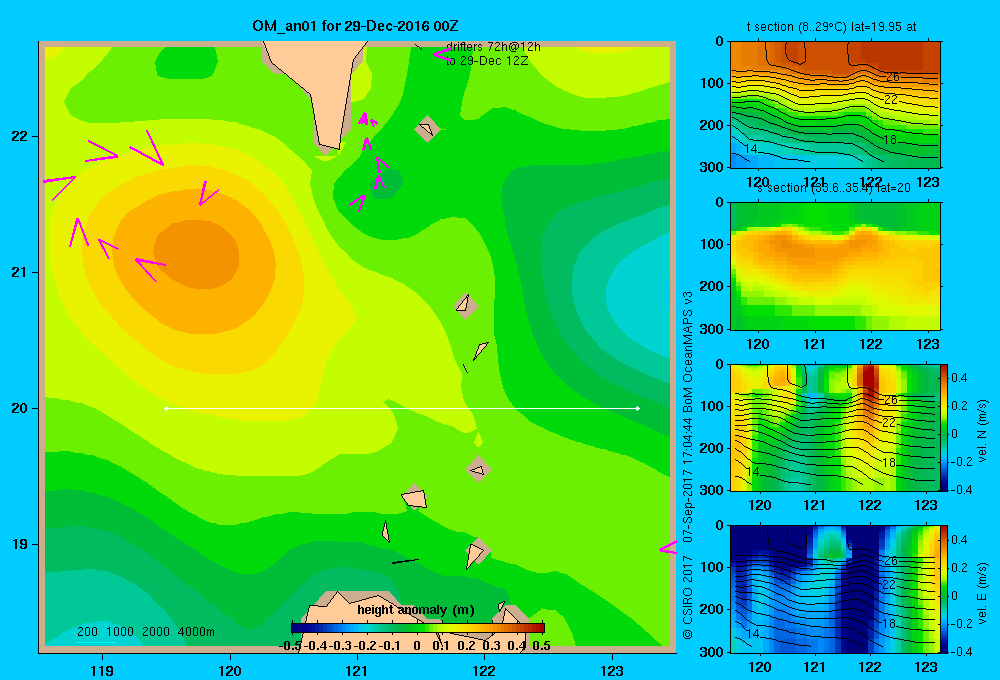Click the magenta drifter arrow beside the drifters legend

coord(442,54)
